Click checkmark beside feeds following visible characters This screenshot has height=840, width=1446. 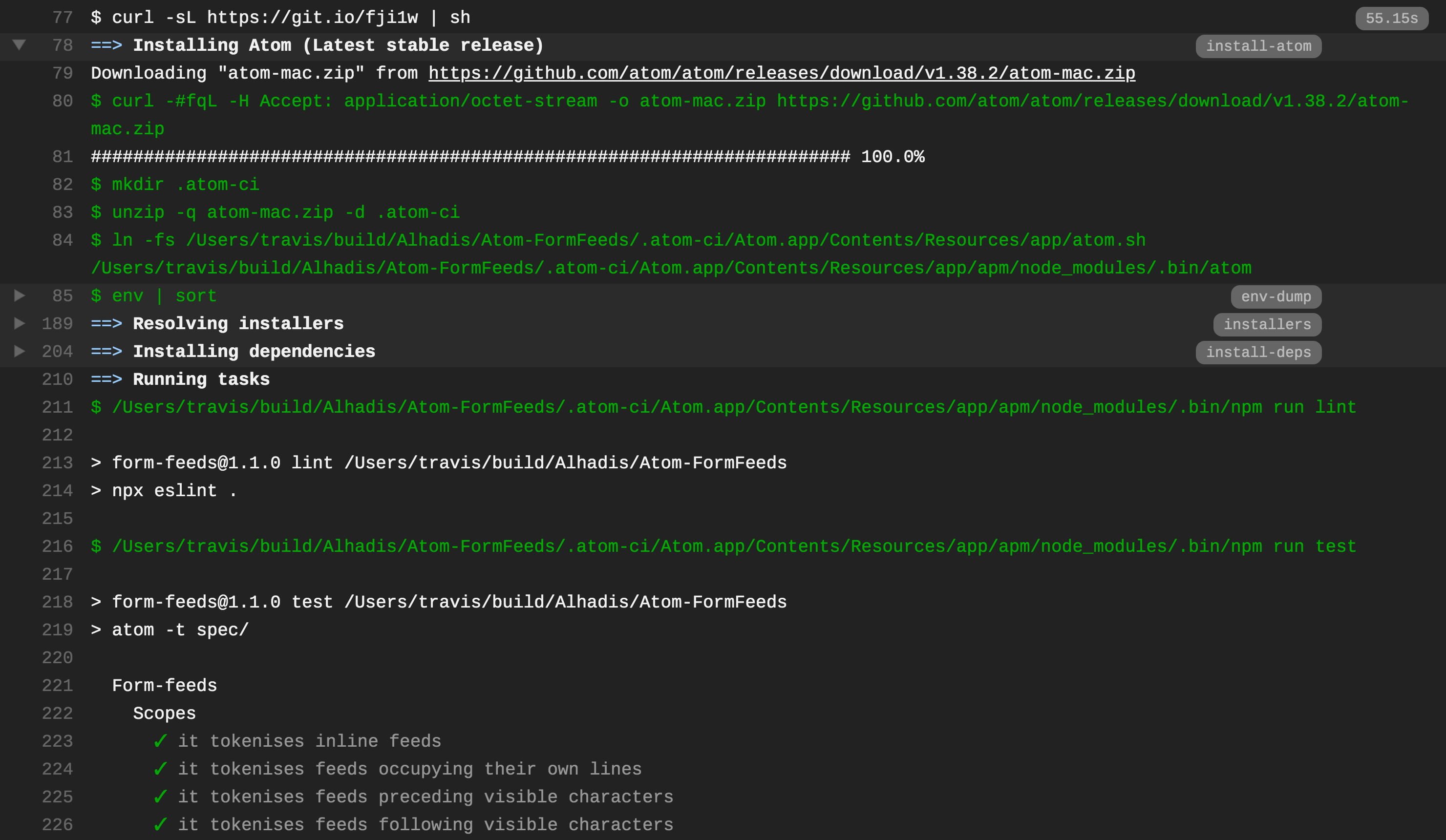click(x=160, y=824)
